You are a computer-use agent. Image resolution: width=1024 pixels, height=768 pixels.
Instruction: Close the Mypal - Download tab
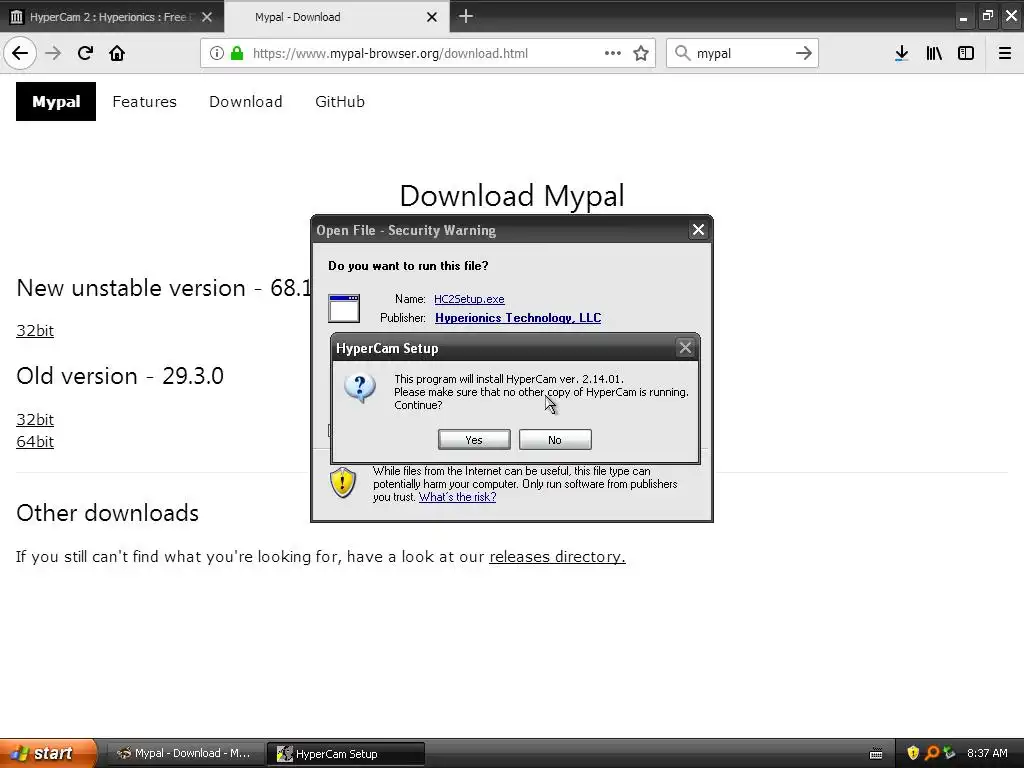tap(432, 17)
